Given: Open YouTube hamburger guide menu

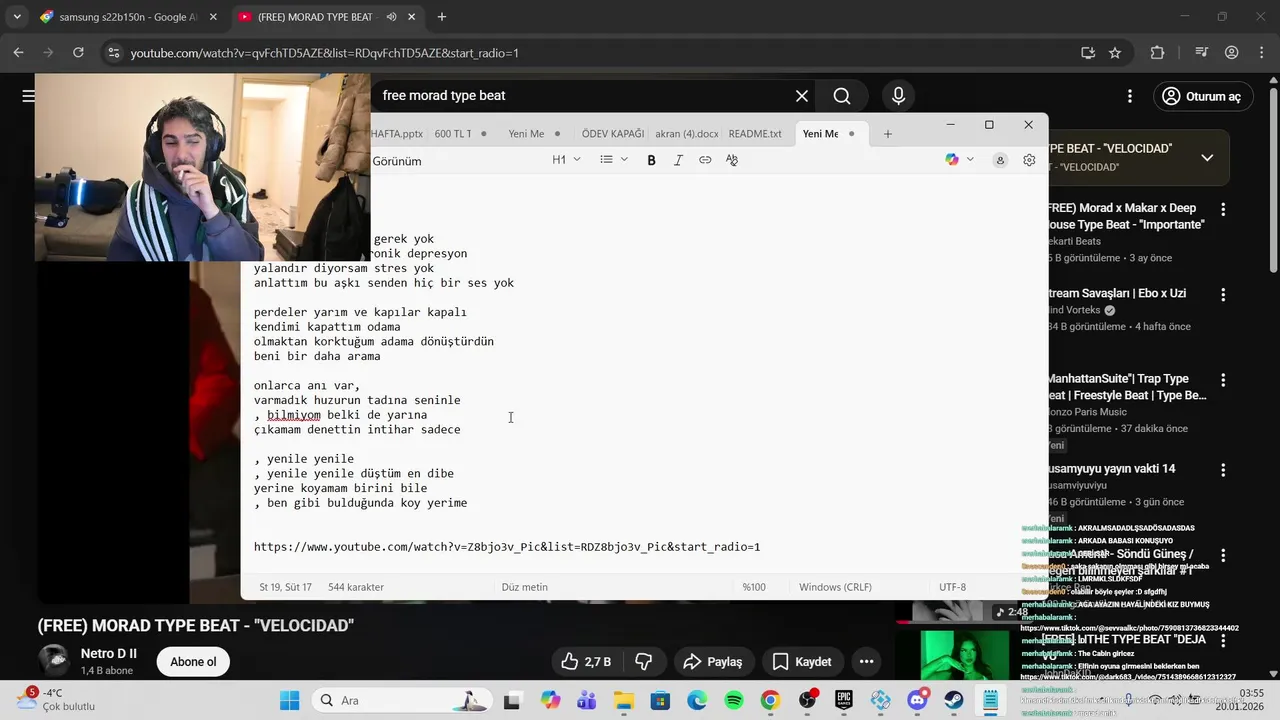Looking at the screenshot, I should (x=28, y=96).
